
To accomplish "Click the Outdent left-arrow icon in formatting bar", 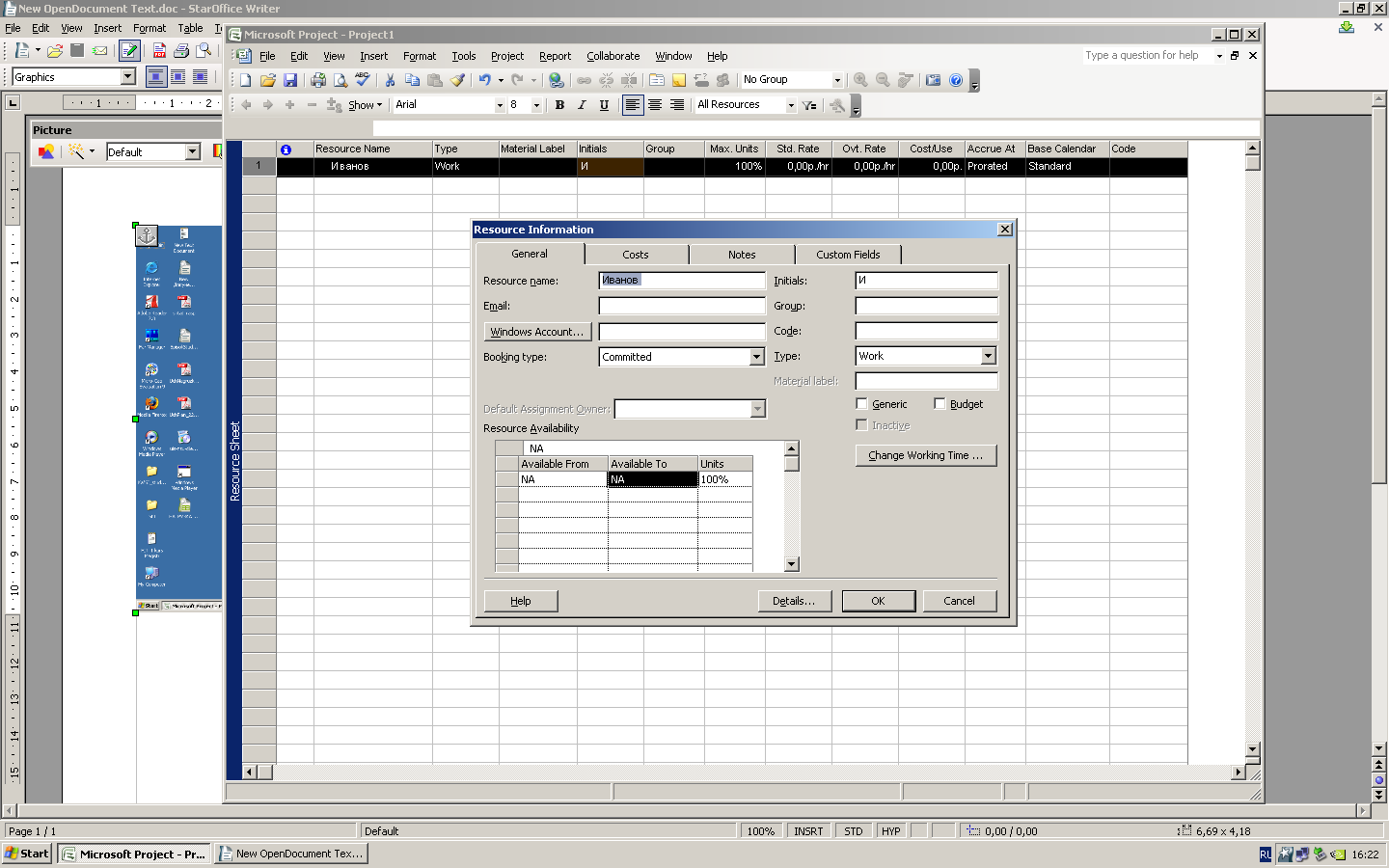I will pos(246,105).
